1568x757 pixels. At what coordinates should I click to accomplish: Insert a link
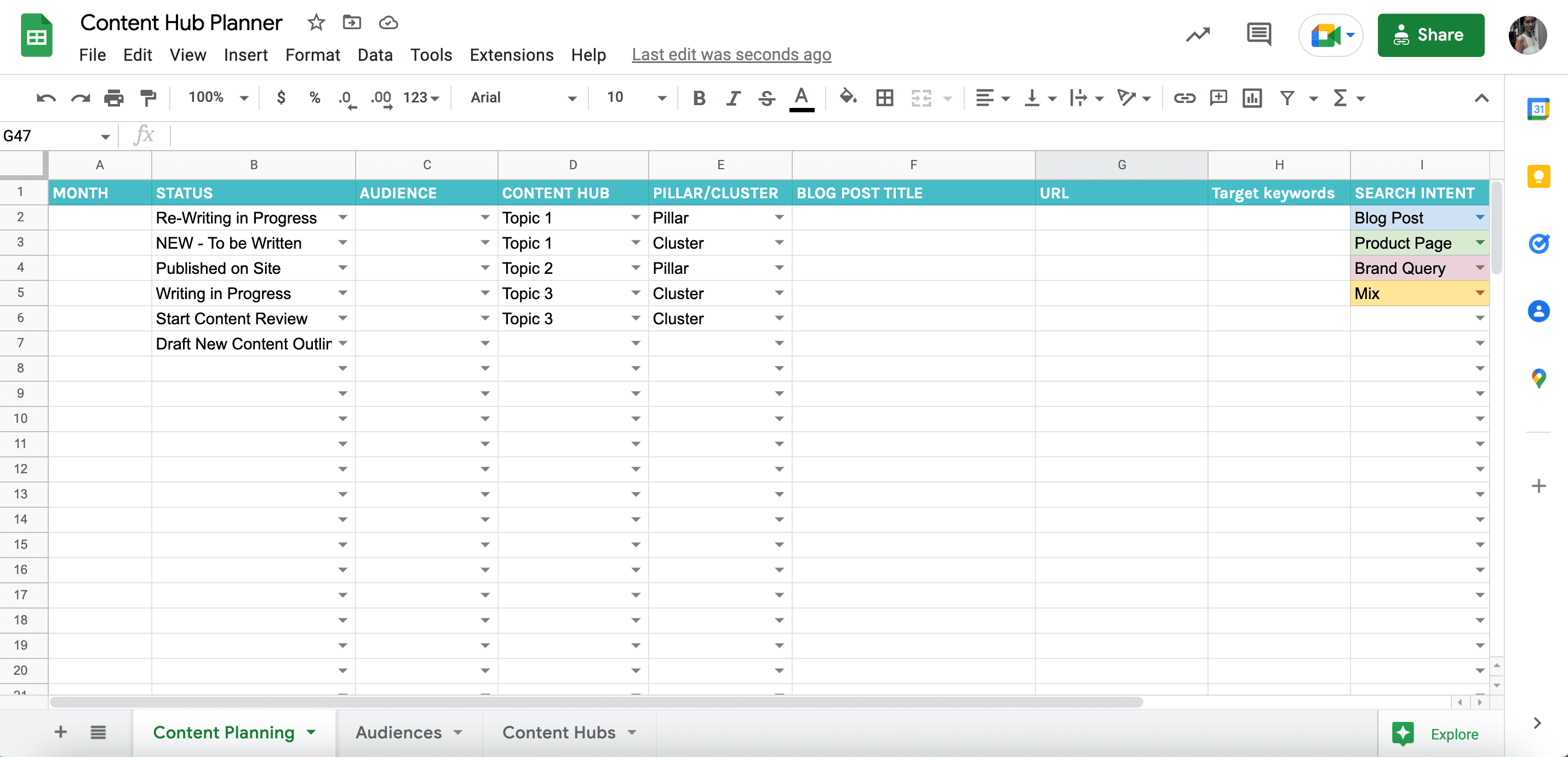point(1184,98)
